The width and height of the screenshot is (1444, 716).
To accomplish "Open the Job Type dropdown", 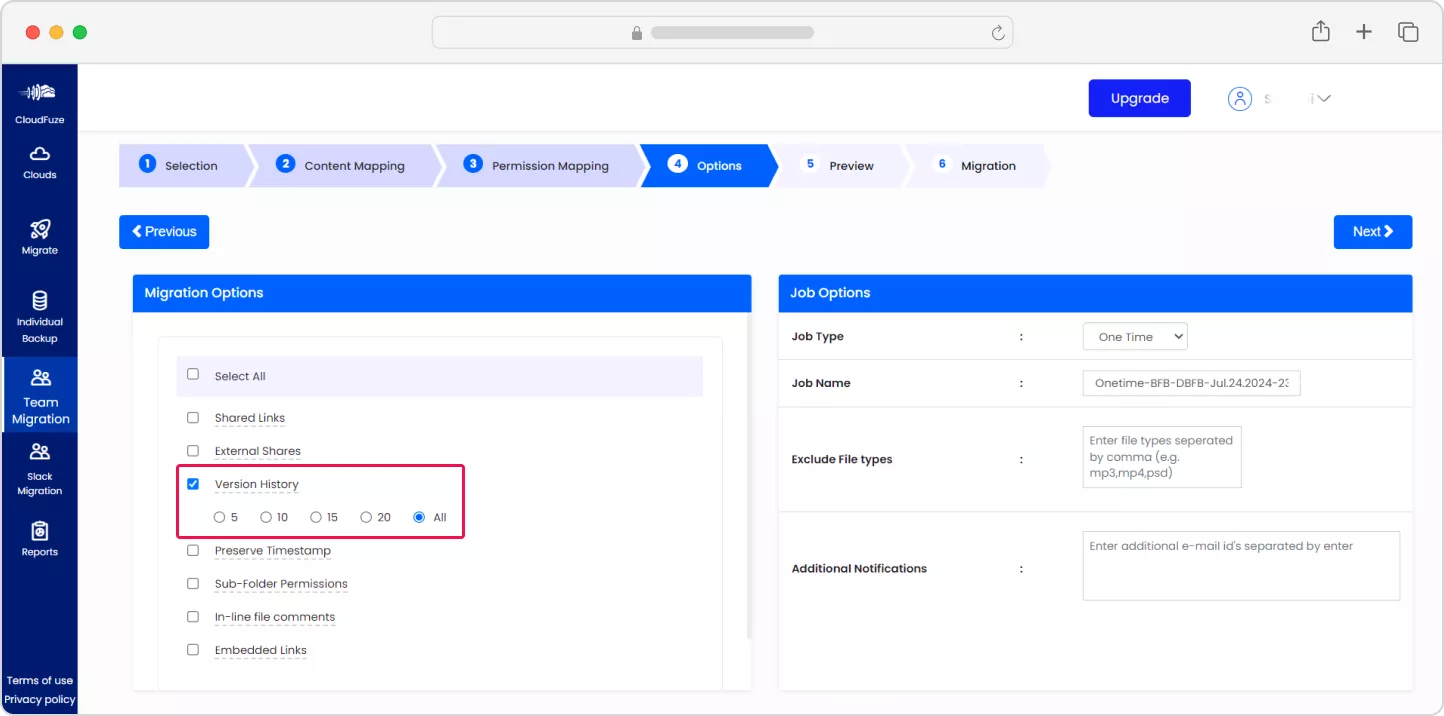I will click(x=1135, y=337).
